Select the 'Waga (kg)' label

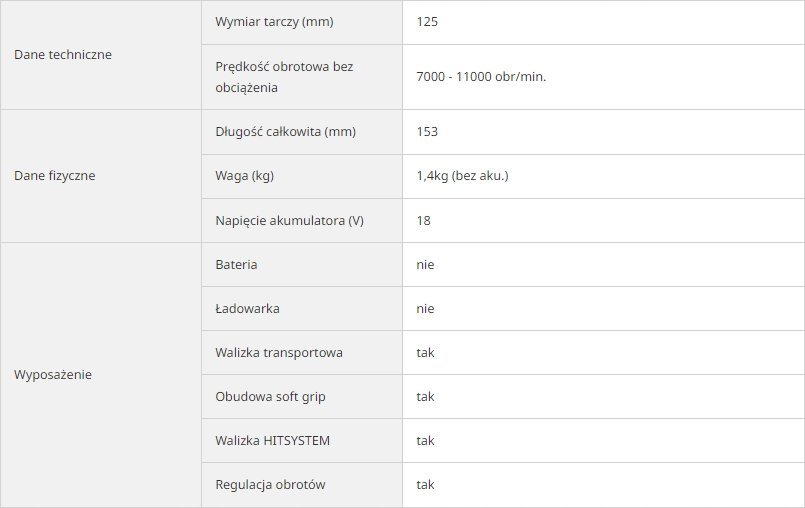point(244,176)
